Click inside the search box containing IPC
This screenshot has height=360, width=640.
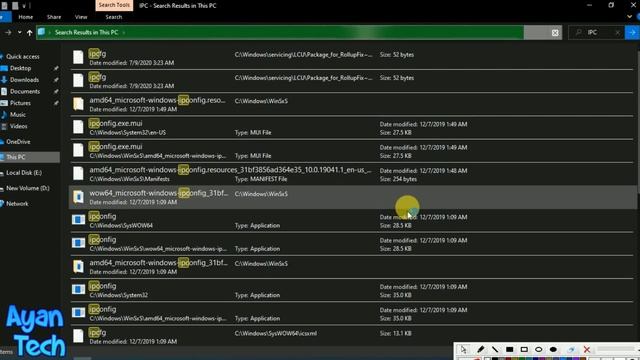pyautogui.click(x=596, y=32)
